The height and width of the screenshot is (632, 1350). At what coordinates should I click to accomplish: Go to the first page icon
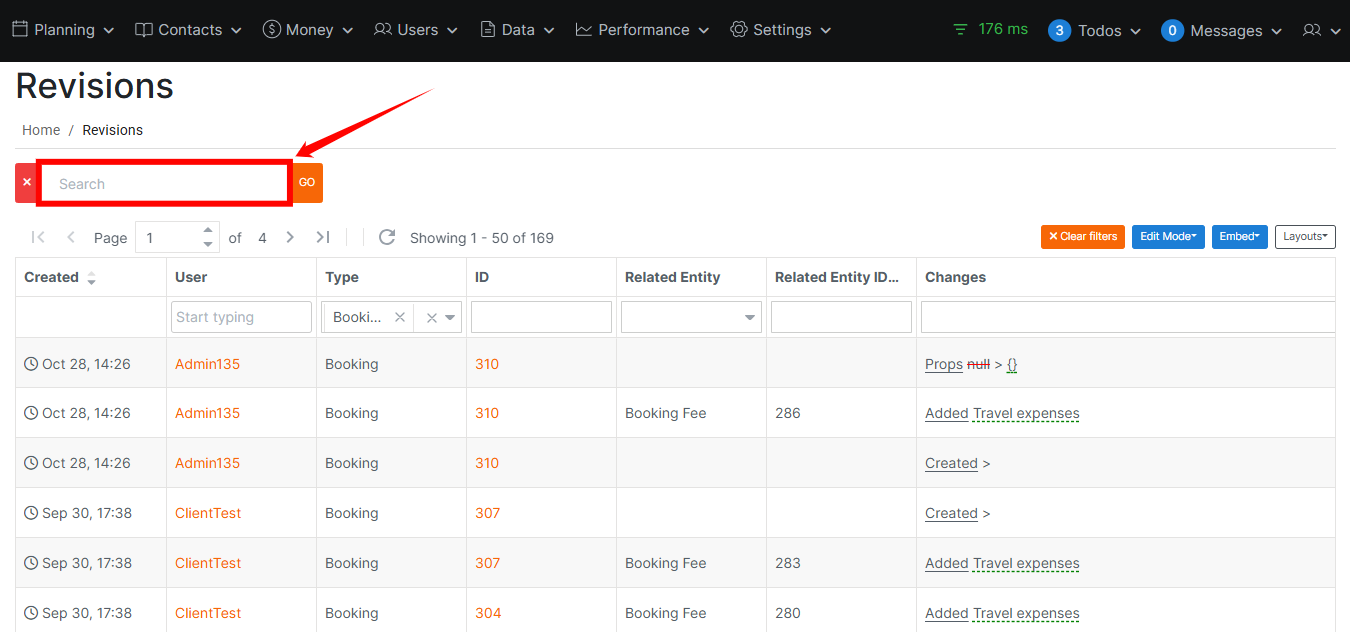(x=38, y=237)
